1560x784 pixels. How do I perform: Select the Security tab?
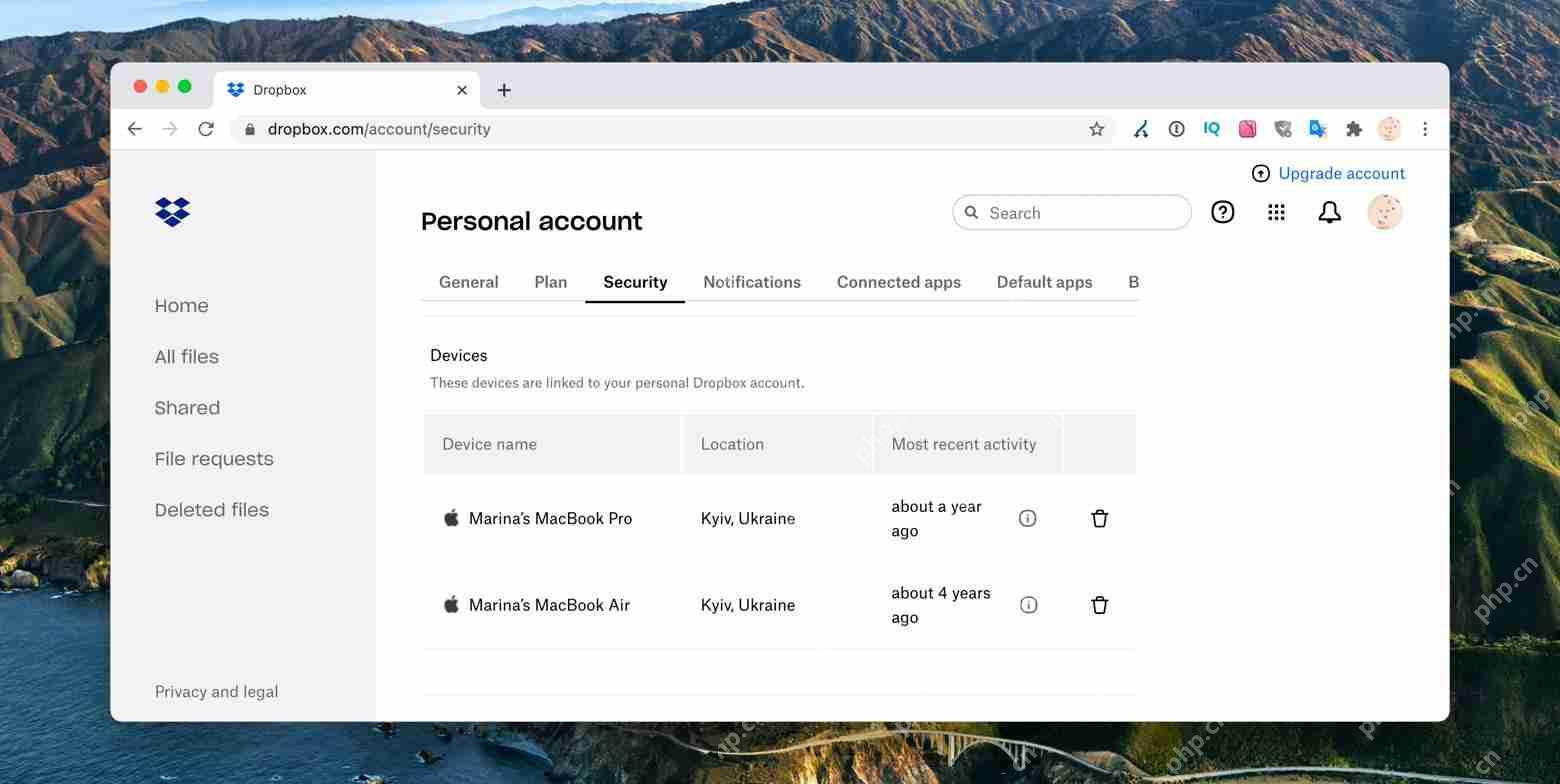(x=635, y=282)
